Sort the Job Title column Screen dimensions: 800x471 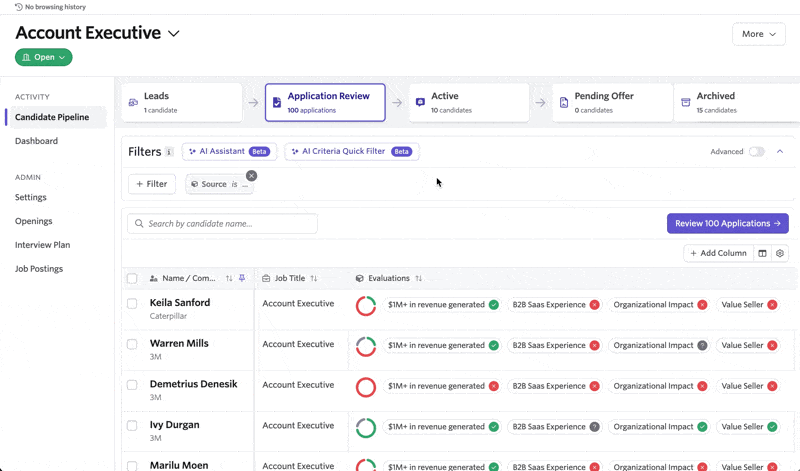tap(314, 279)
